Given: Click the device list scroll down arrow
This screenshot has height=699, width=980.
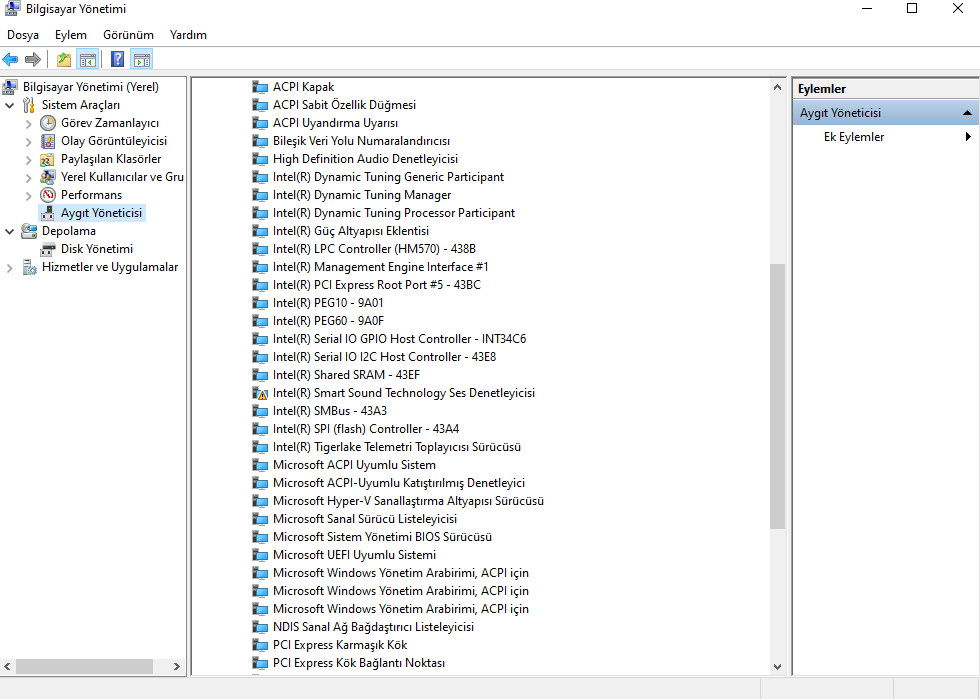Looking at the screenshot, I should click(x=777, y=666).
